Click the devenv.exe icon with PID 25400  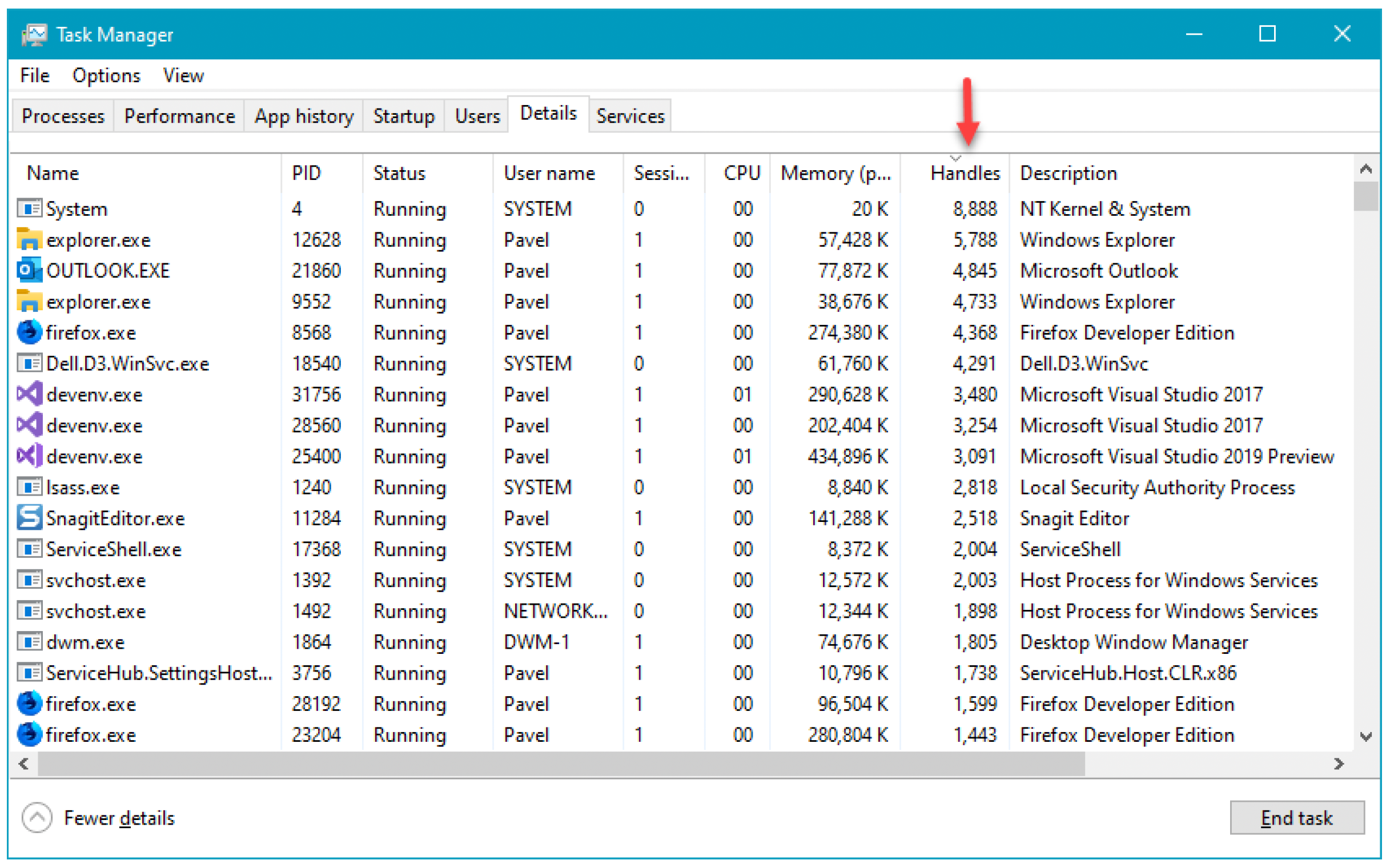(x=29, y=456)
